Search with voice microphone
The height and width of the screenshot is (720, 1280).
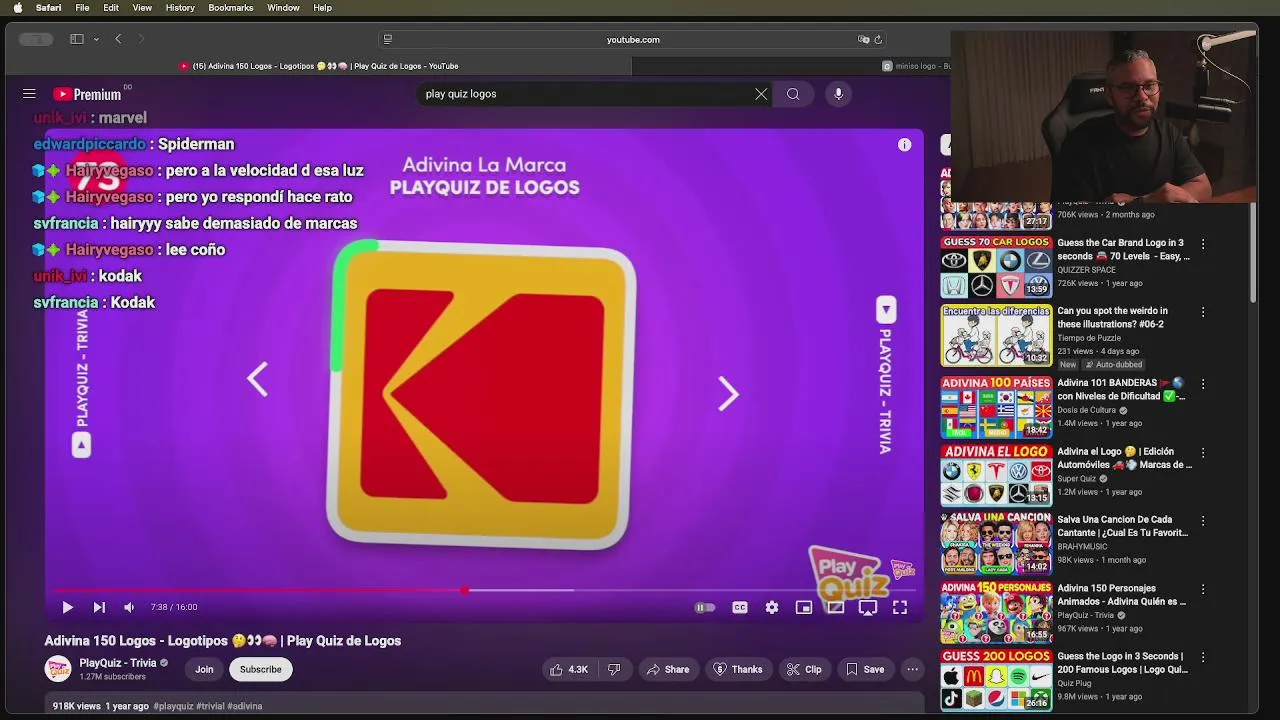[838, 94]
